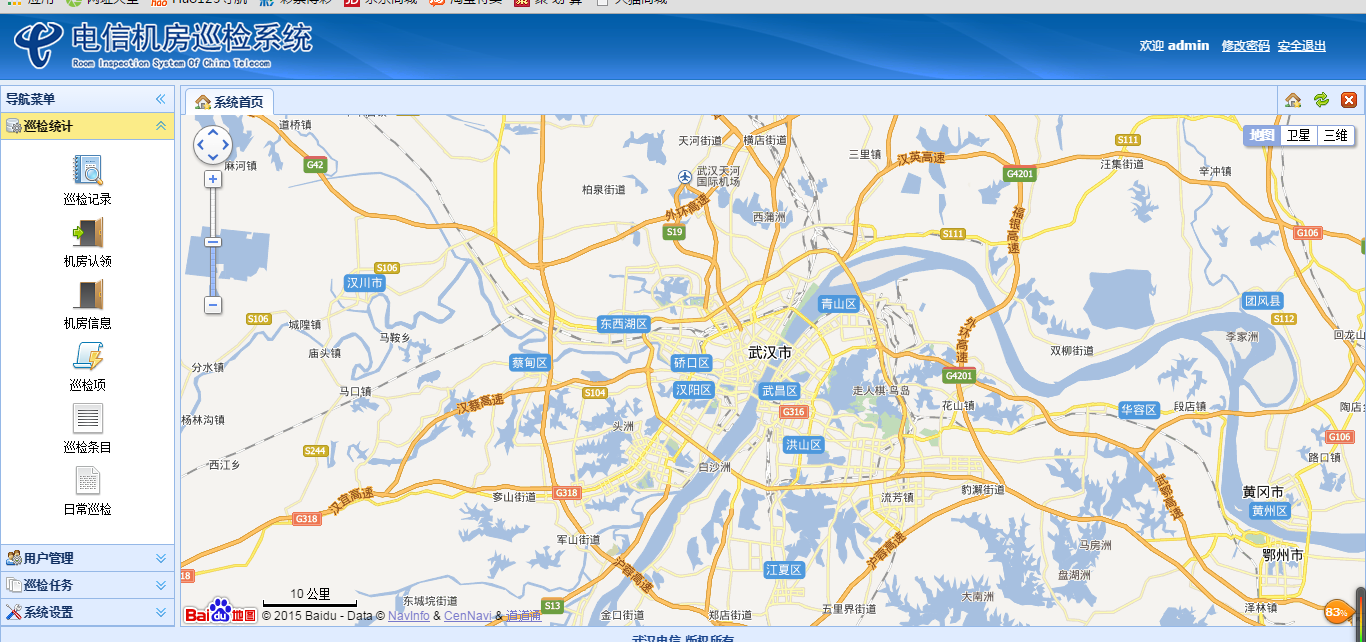This screenshot has height=642, width=1366.
Task: Click the map zoom-in plus button
Action: pyautogui.click(x=213, y=179)
